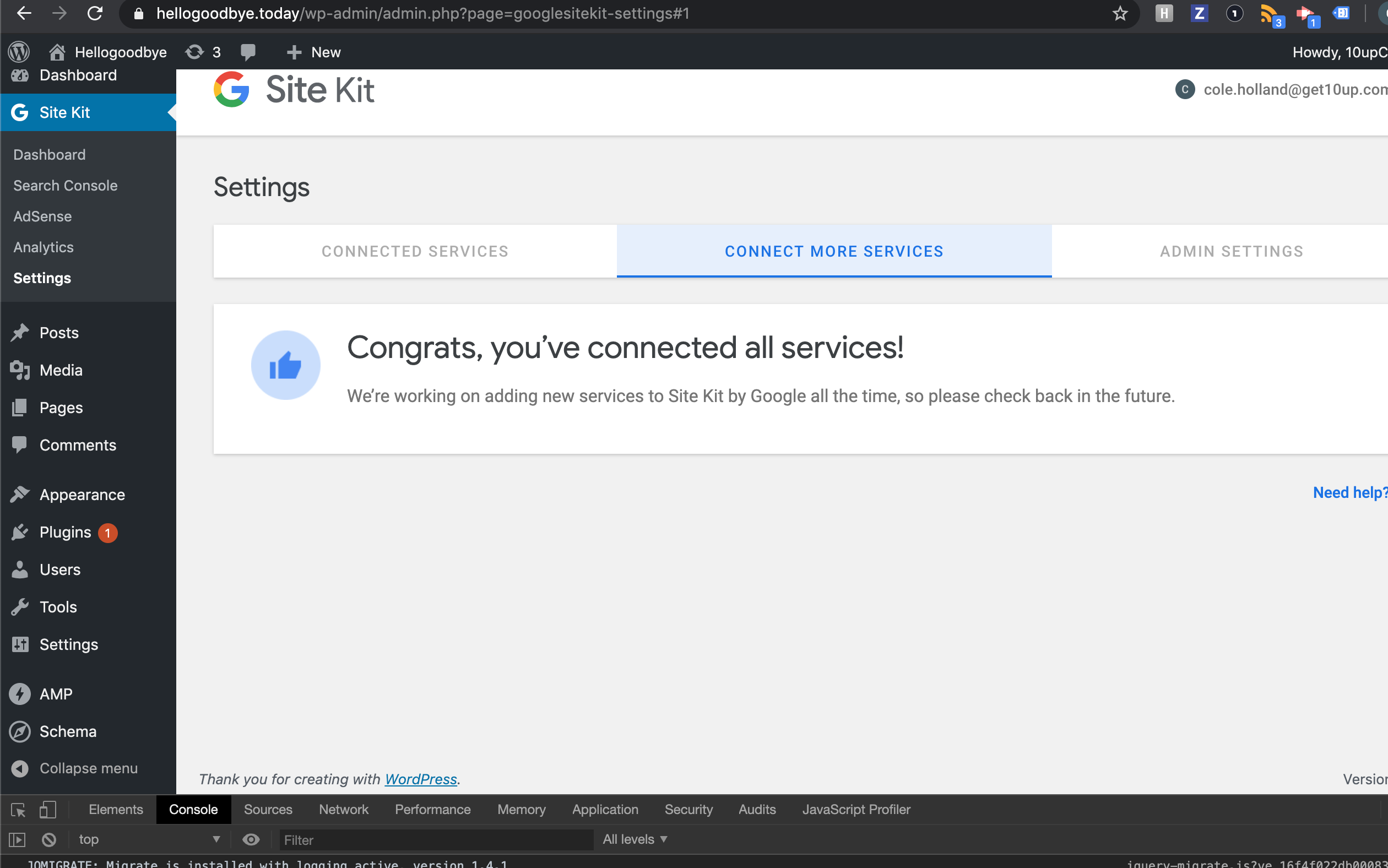Click inside the console Filter field

point(435,839)
